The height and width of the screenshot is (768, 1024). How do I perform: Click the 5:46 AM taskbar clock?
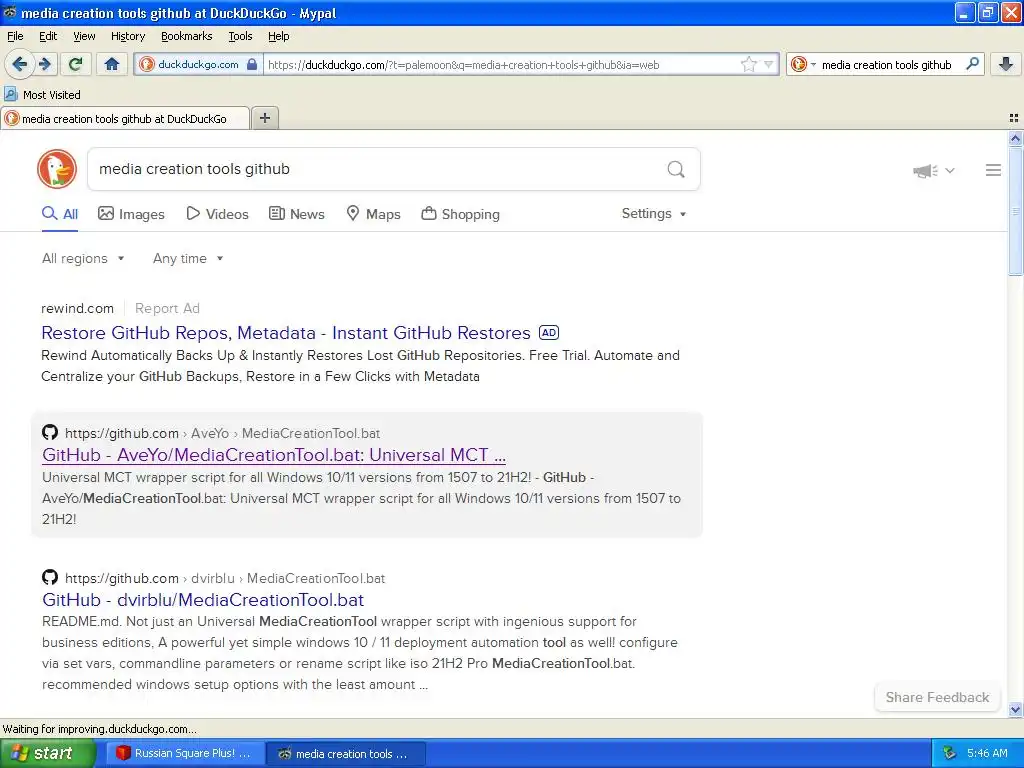click(987, 753)
